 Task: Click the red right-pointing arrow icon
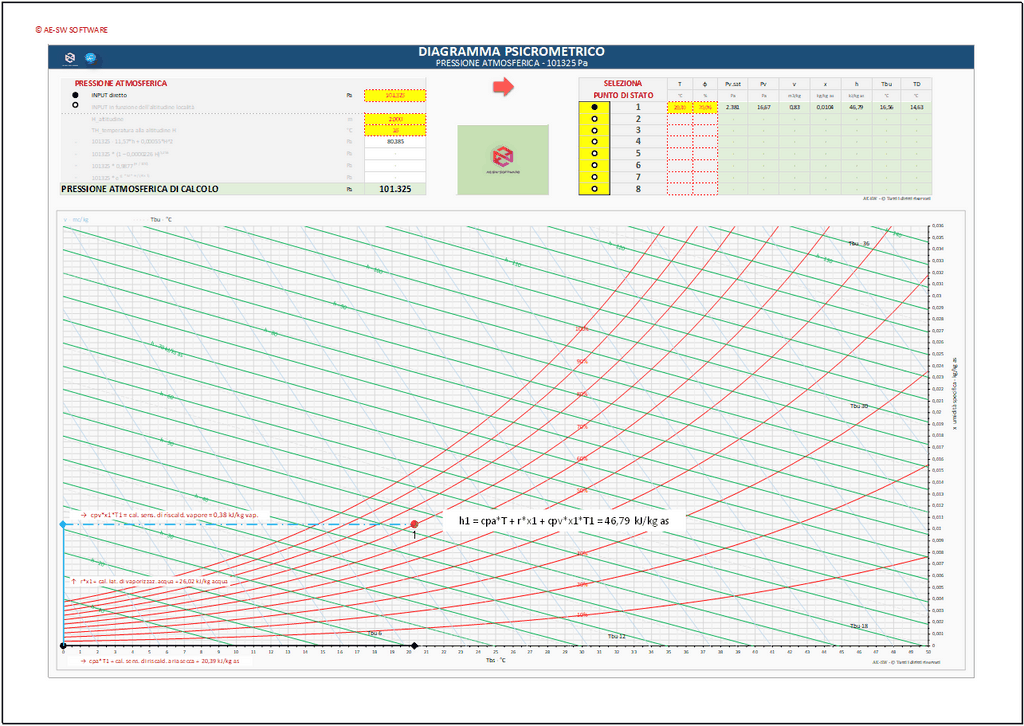click(503, 88)
